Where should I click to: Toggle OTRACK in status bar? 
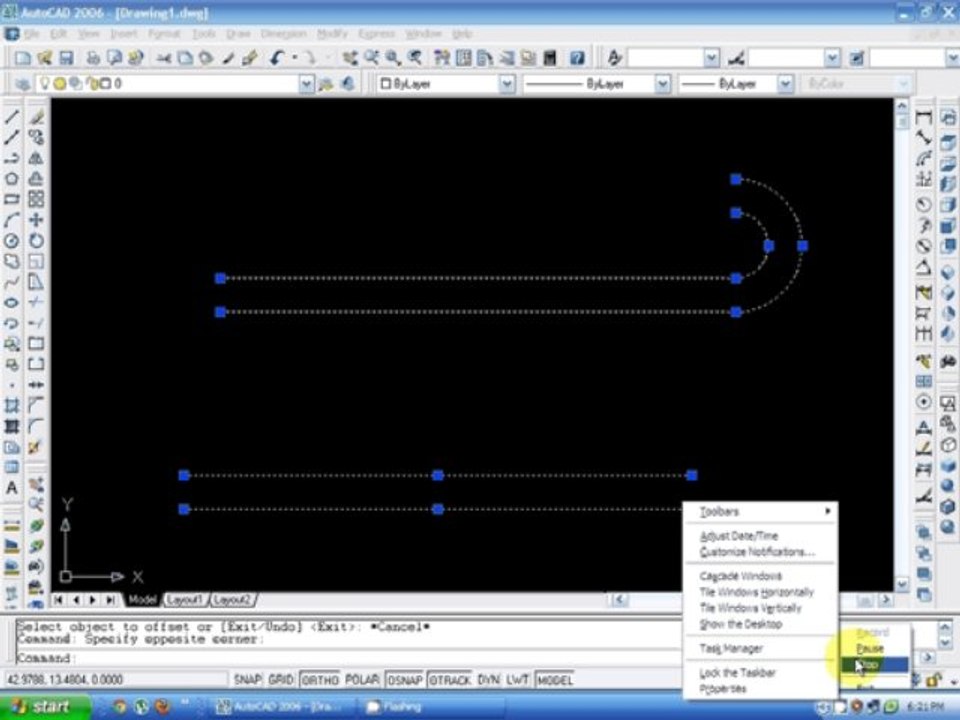pyautogui.click(x=450, y=680)
